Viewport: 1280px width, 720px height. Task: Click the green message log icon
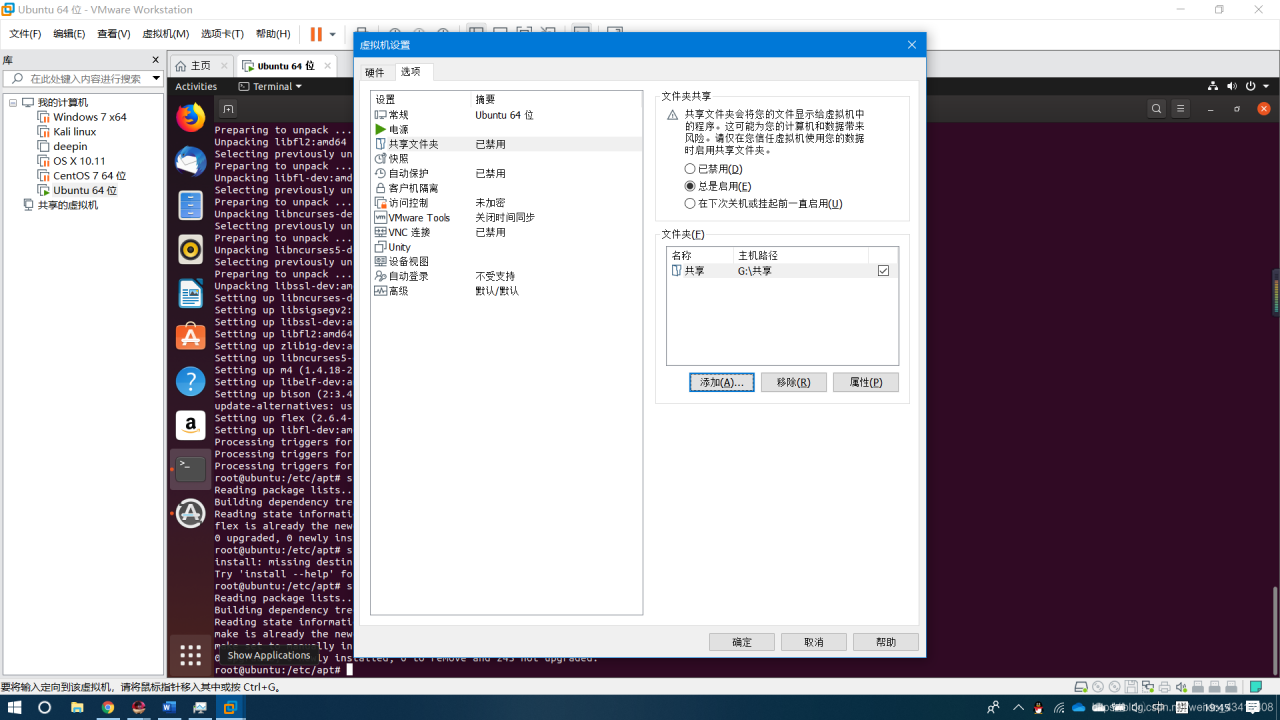(1256, 687)
